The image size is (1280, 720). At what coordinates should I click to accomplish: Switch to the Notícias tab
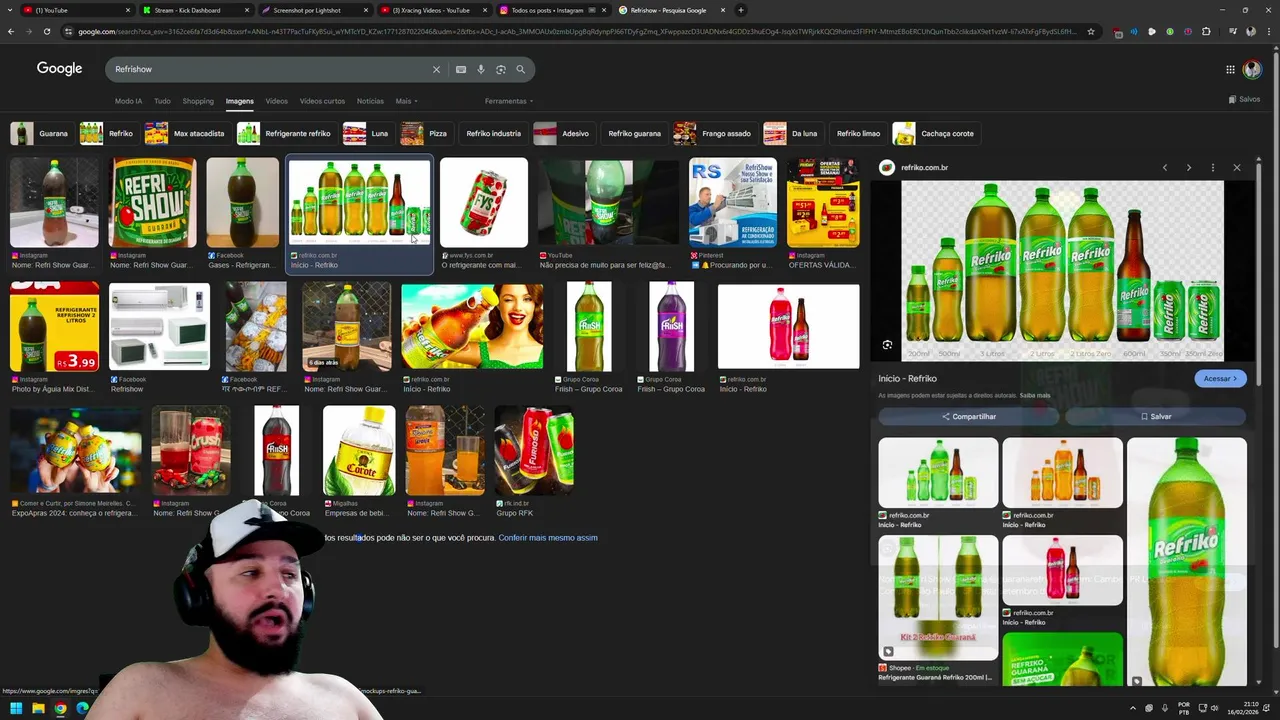[370, 101]
